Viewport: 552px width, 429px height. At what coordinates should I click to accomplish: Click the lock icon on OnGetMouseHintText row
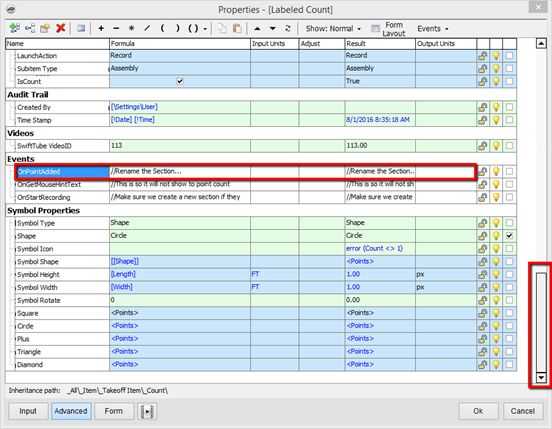click(482, 184)
